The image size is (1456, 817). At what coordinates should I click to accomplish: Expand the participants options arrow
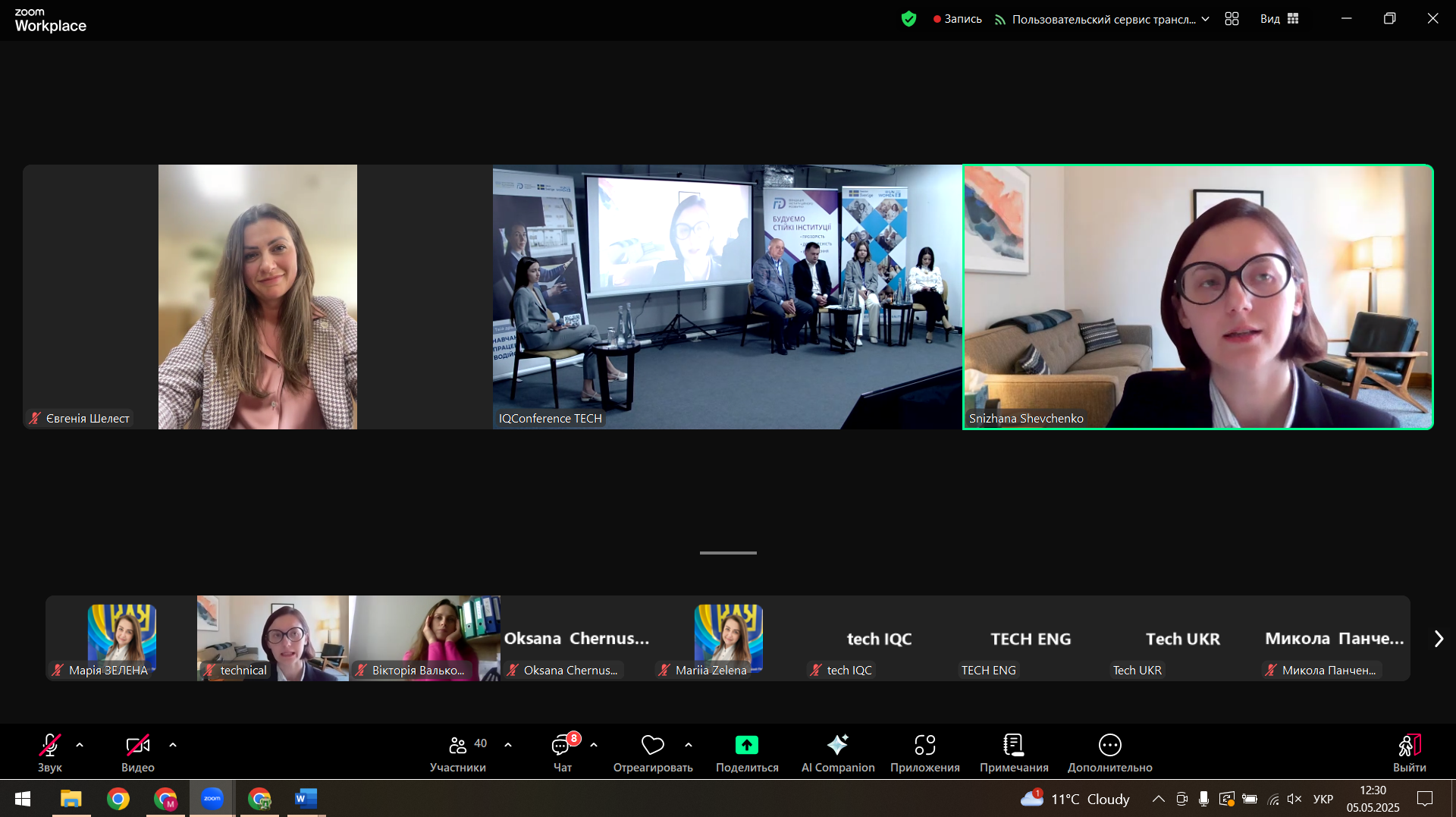coord(508,745)
